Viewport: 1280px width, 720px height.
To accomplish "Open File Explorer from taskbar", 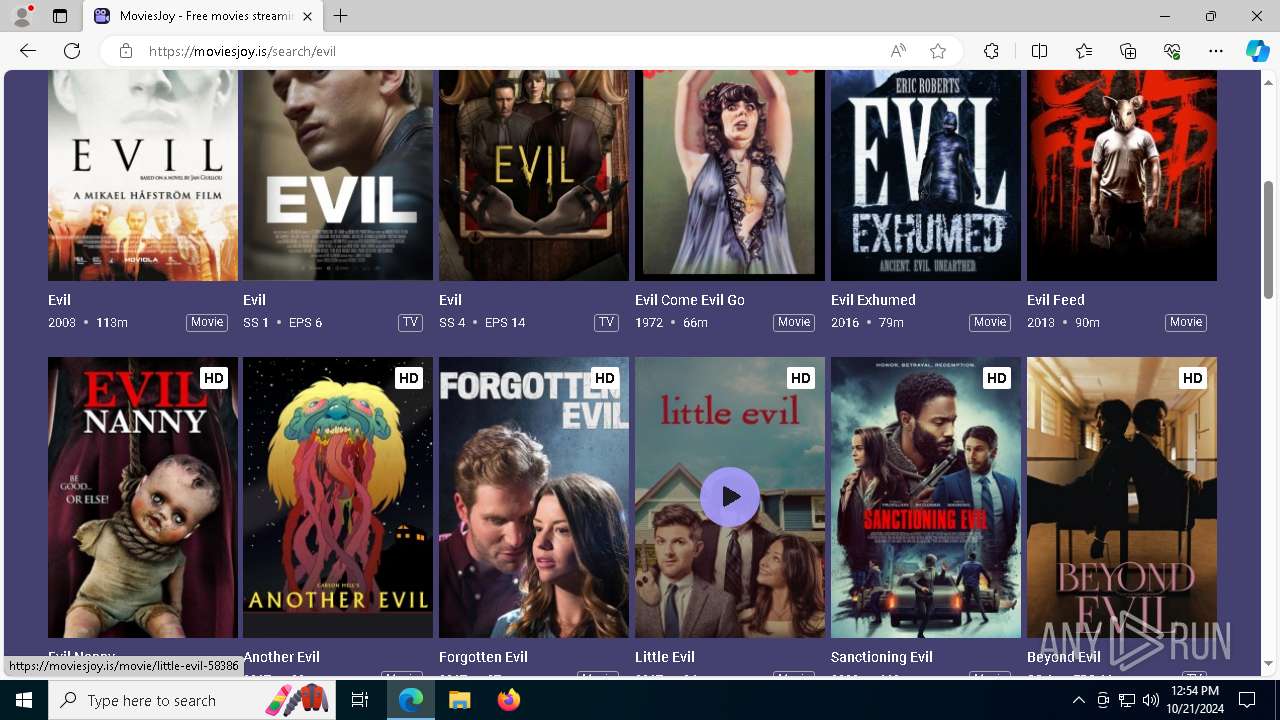I will [459, 700].
